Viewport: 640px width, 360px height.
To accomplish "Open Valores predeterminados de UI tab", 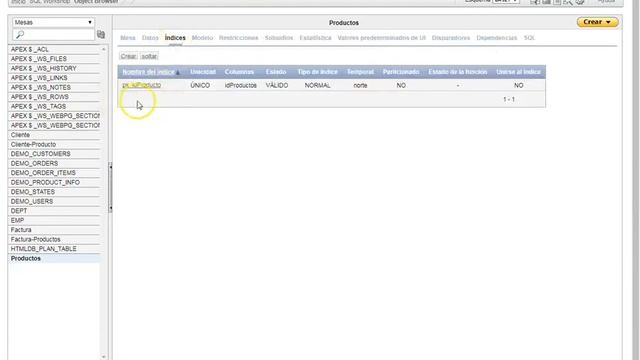I will [x=381, y=38].
